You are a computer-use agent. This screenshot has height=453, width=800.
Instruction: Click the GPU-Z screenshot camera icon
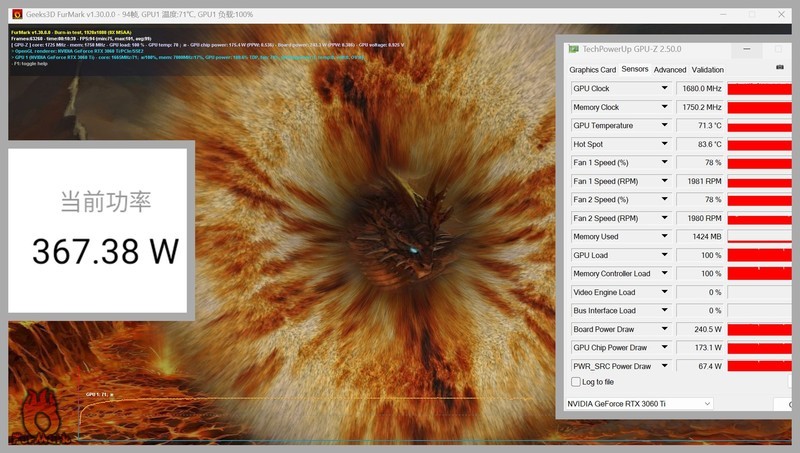point(781,68)
